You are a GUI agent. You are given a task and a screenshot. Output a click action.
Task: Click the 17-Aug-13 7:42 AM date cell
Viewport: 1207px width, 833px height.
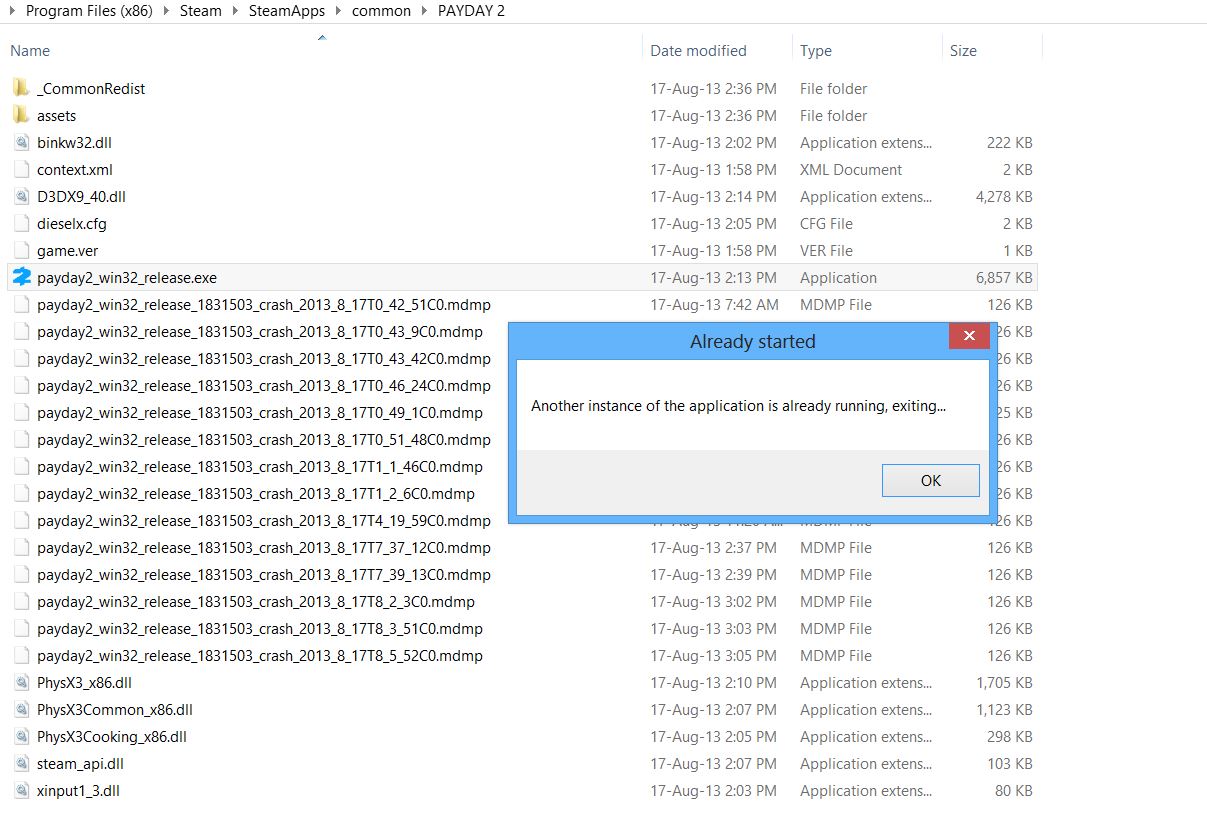pyautogui.click(x=714, y=304)
